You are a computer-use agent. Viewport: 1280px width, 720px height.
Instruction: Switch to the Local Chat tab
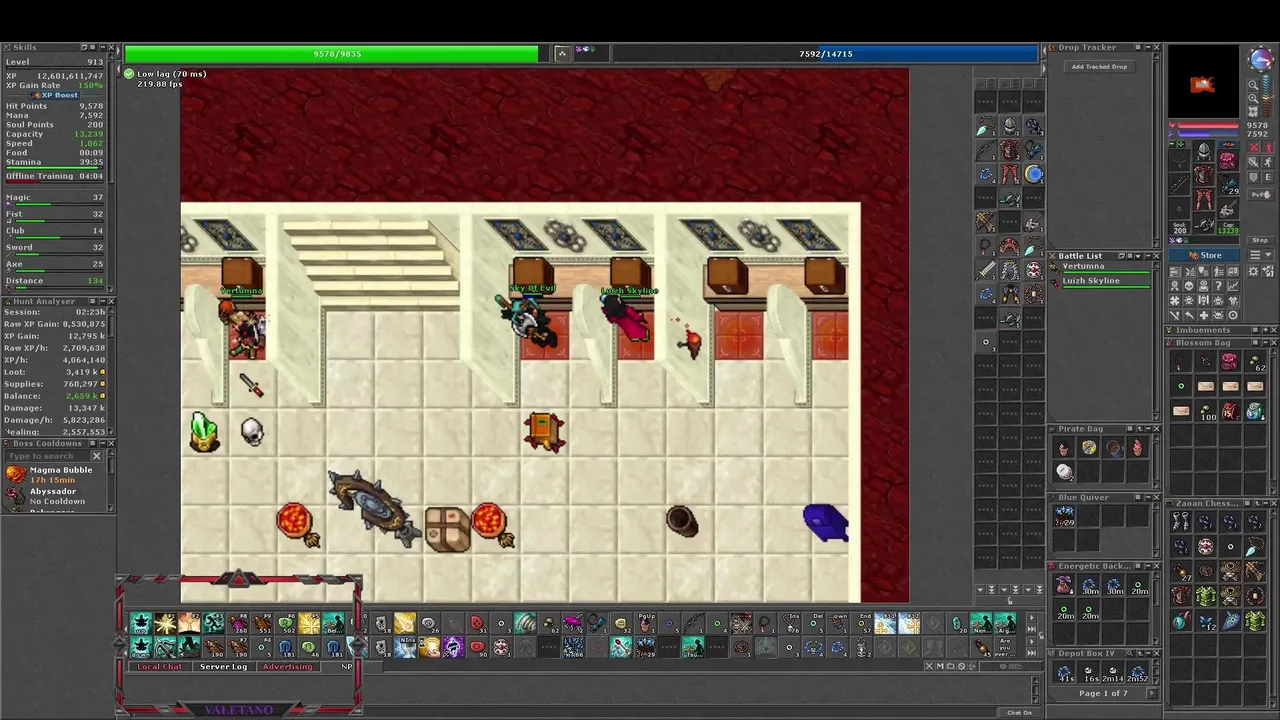(x=160, y=666)
